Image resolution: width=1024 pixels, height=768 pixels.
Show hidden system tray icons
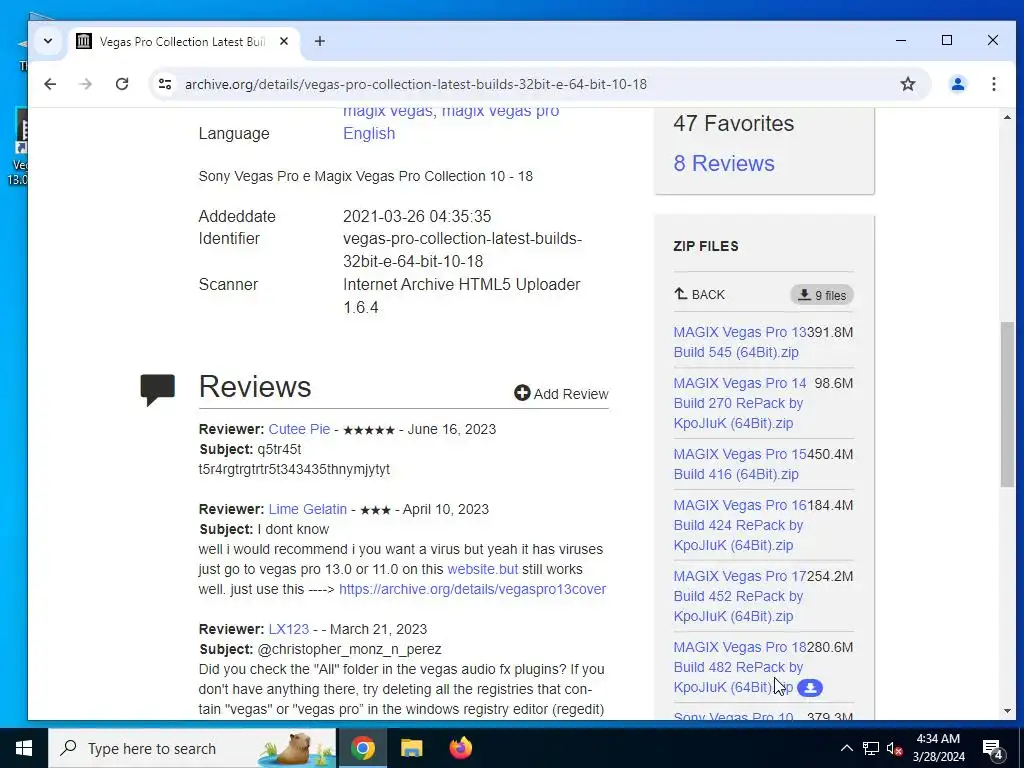click(846, 748)
